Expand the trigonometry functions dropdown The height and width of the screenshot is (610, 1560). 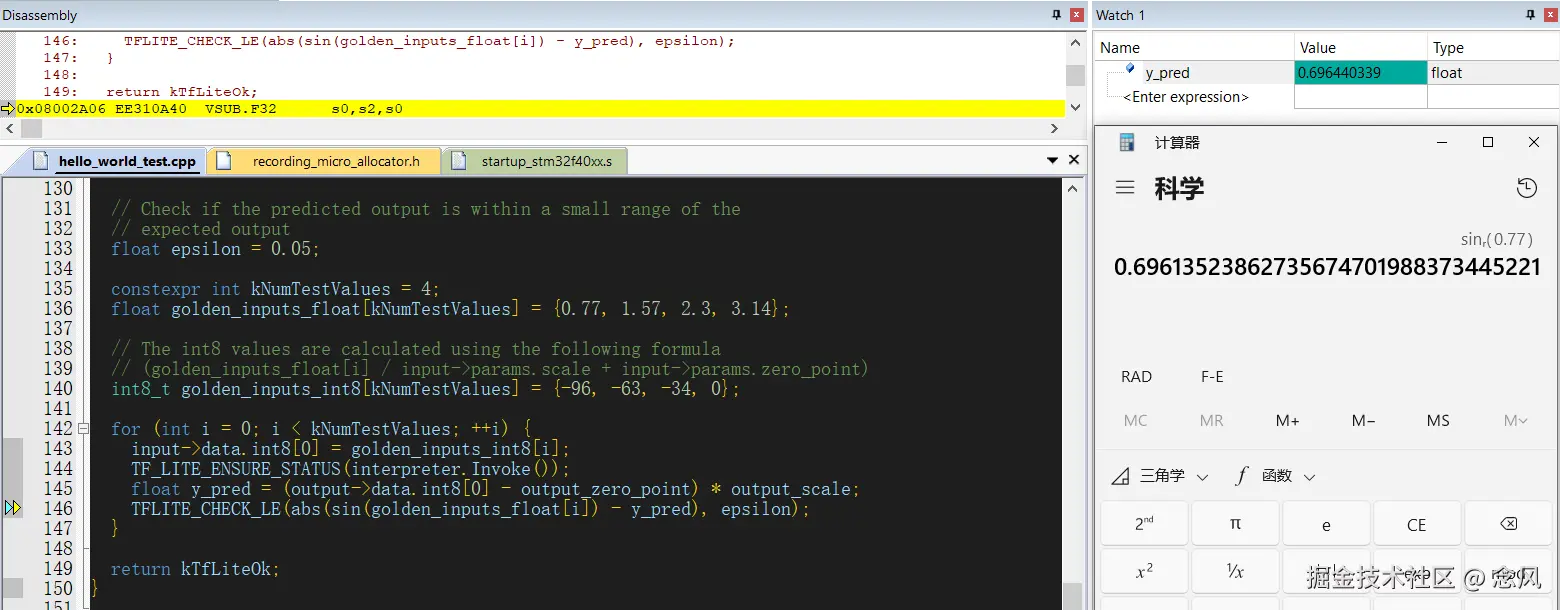click(1162, 476)
